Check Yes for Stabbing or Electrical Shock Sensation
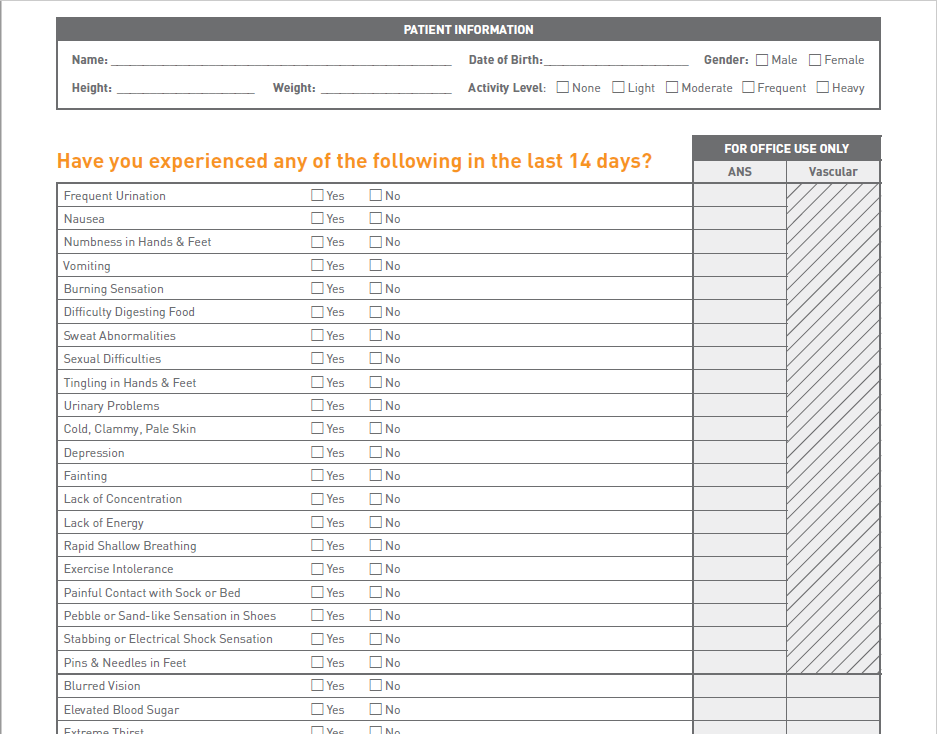Screen dimensions: 937x734 click(317, 638)
